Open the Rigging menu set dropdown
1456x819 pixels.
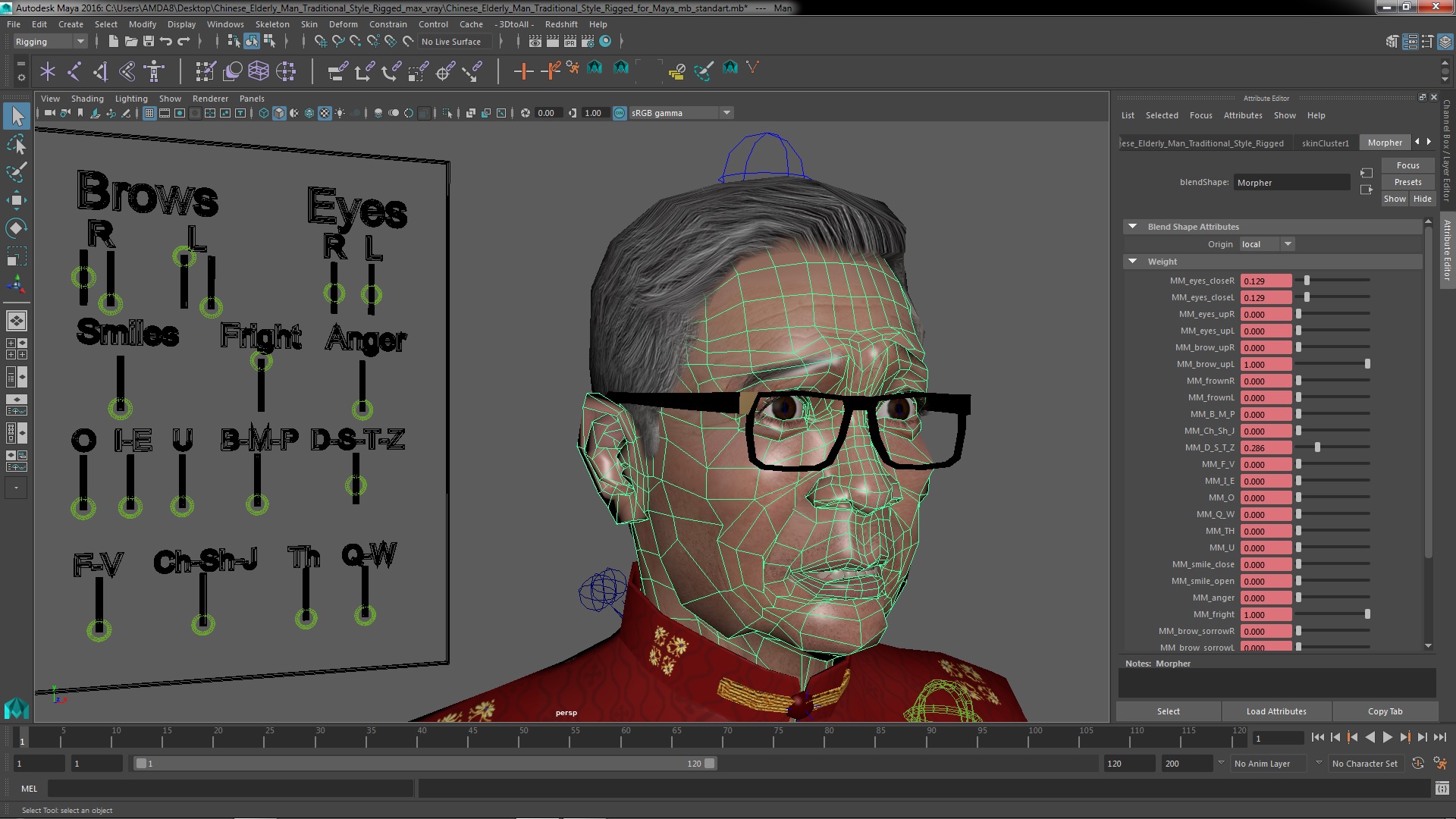(x=50, y=42)
